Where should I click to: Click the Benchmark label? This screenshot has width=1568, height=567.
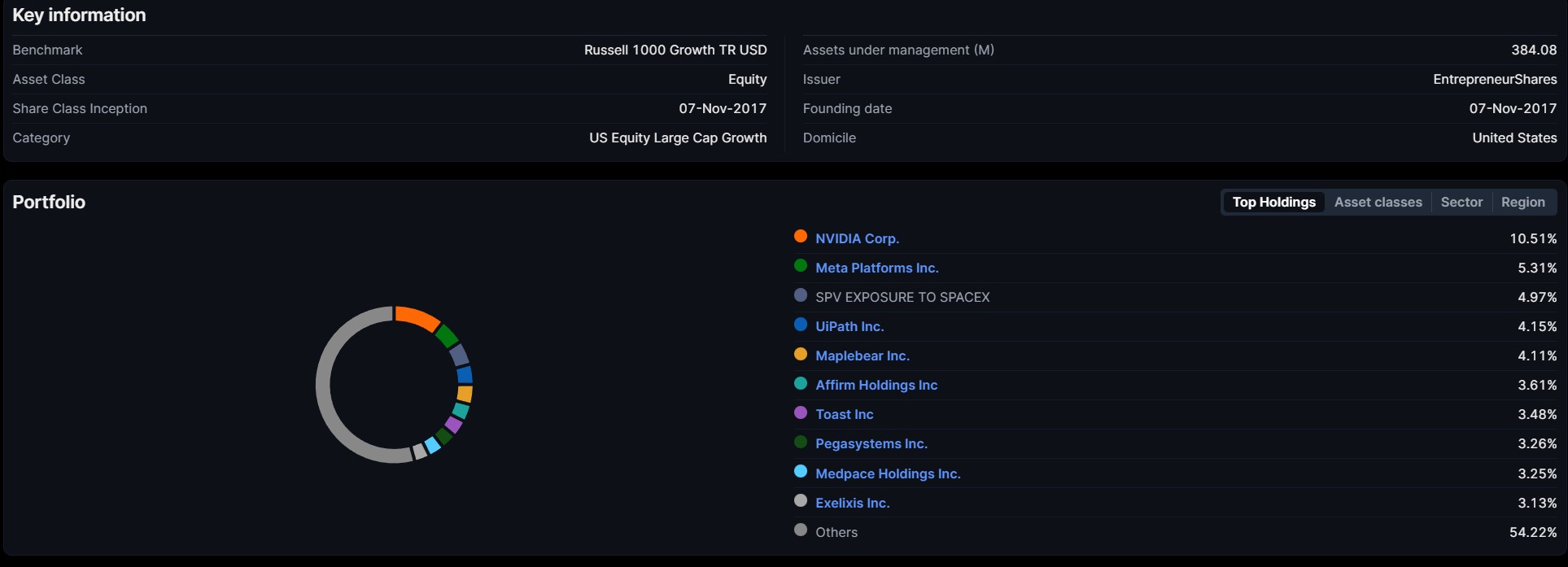[x=47, y=50]
